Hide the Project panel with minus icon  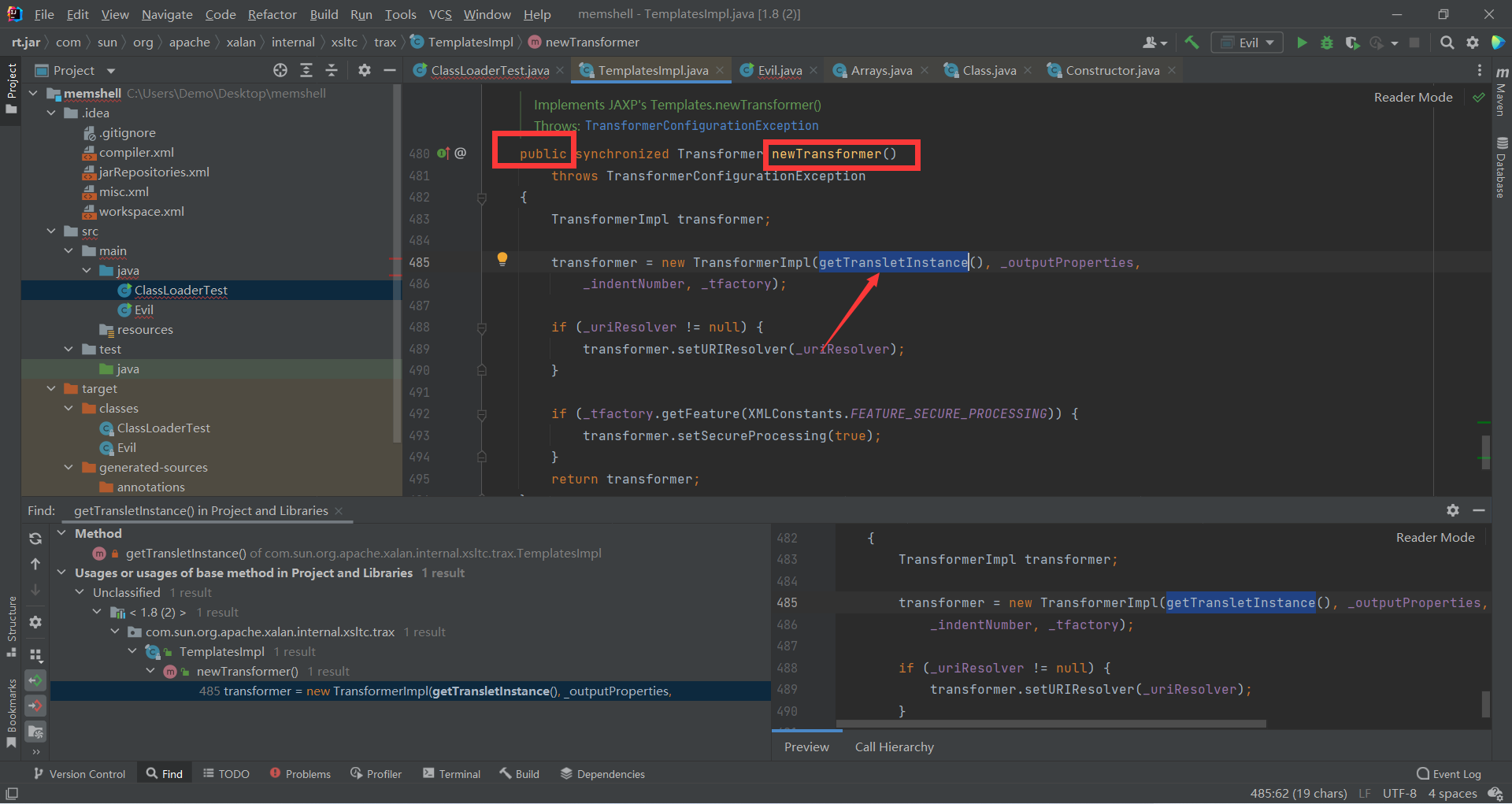click(x=389, y=70)
